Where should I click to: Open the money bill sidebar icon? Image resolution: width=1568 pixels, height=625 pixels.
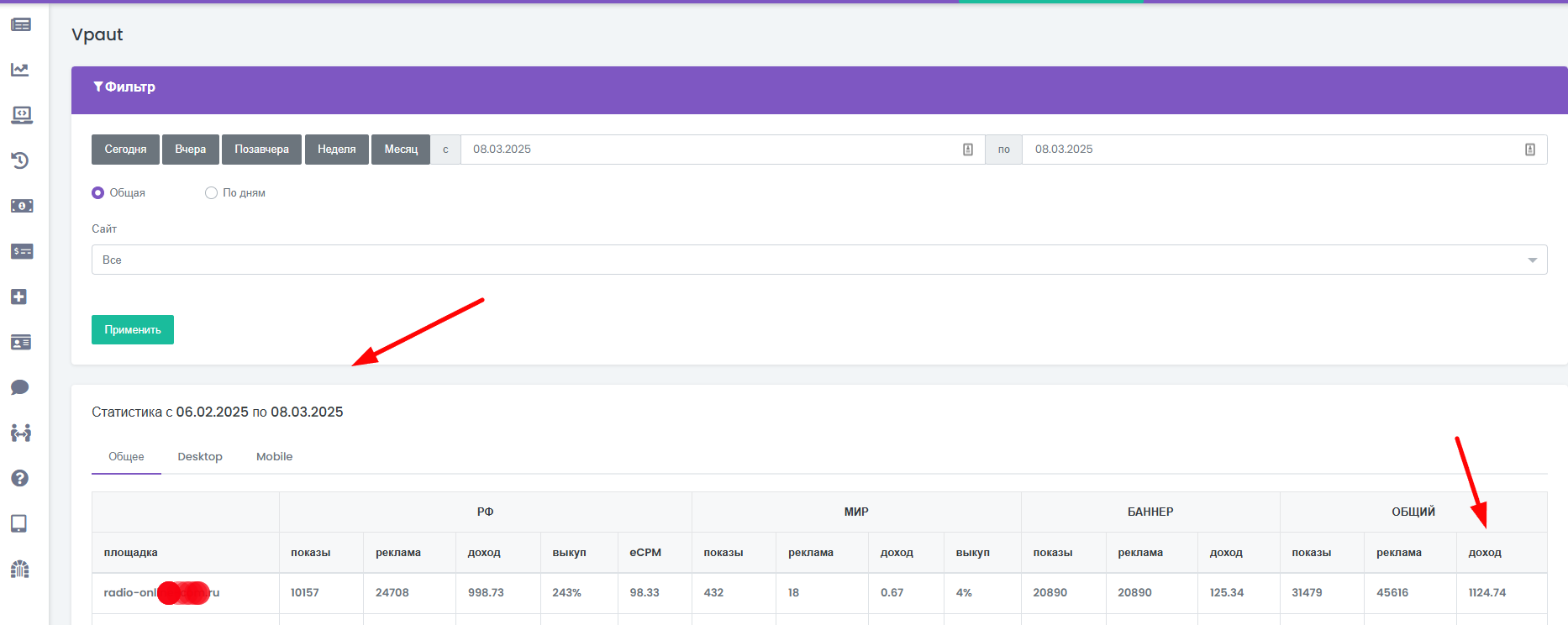click(x=21, y=206)
